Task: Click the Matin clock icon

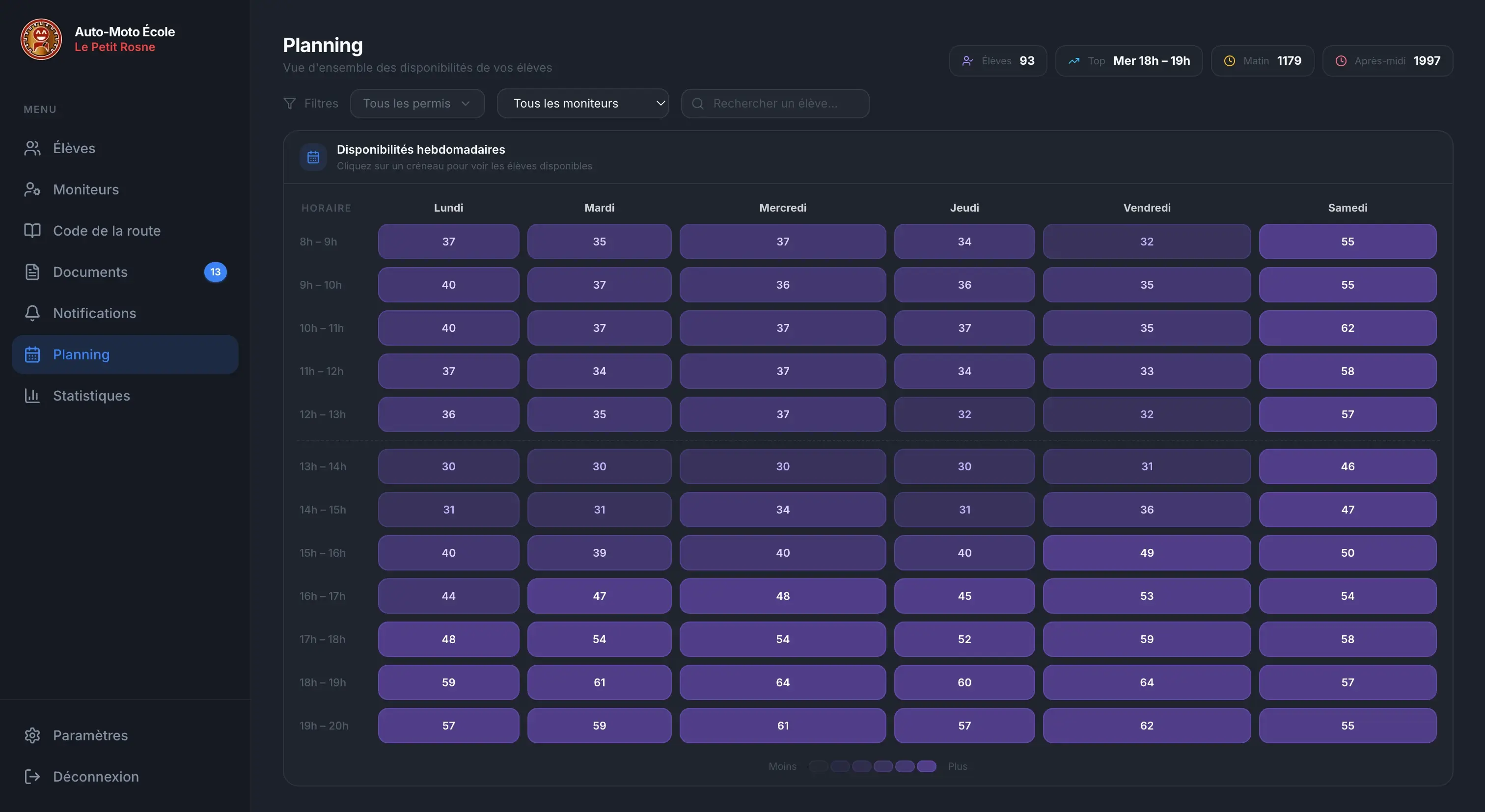Action: (1229, 60)
